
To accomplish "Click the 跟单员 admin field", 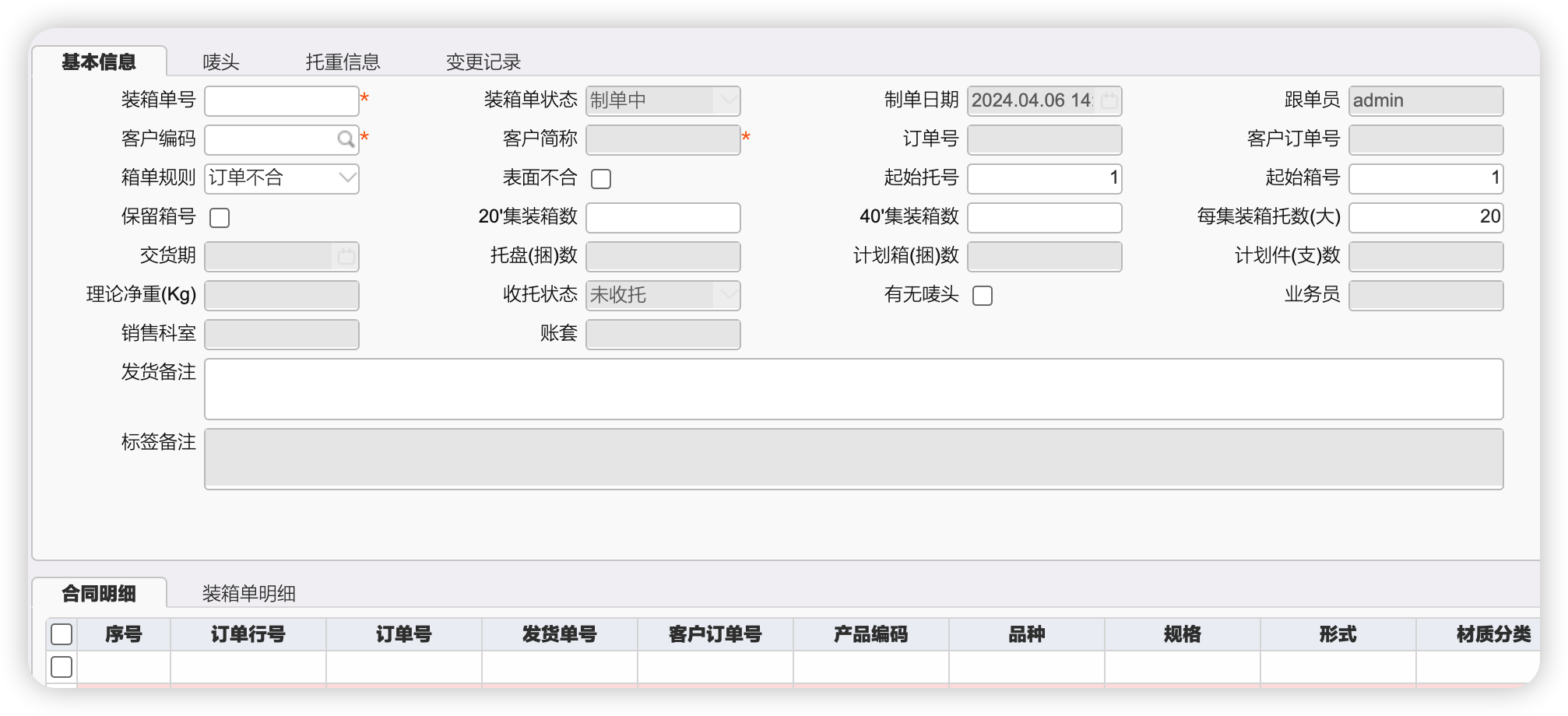I will pyautogui.click(x=1426, y=100).
